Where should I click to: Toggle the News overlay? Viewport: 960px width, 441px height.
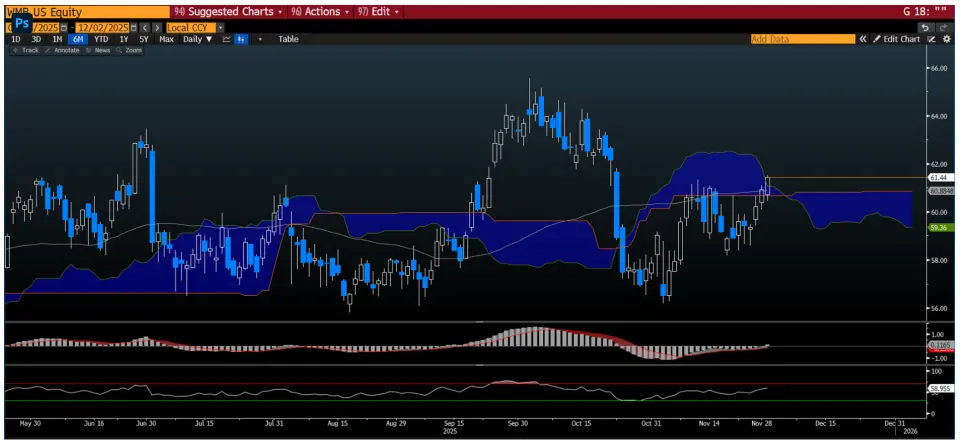point(98,50)
